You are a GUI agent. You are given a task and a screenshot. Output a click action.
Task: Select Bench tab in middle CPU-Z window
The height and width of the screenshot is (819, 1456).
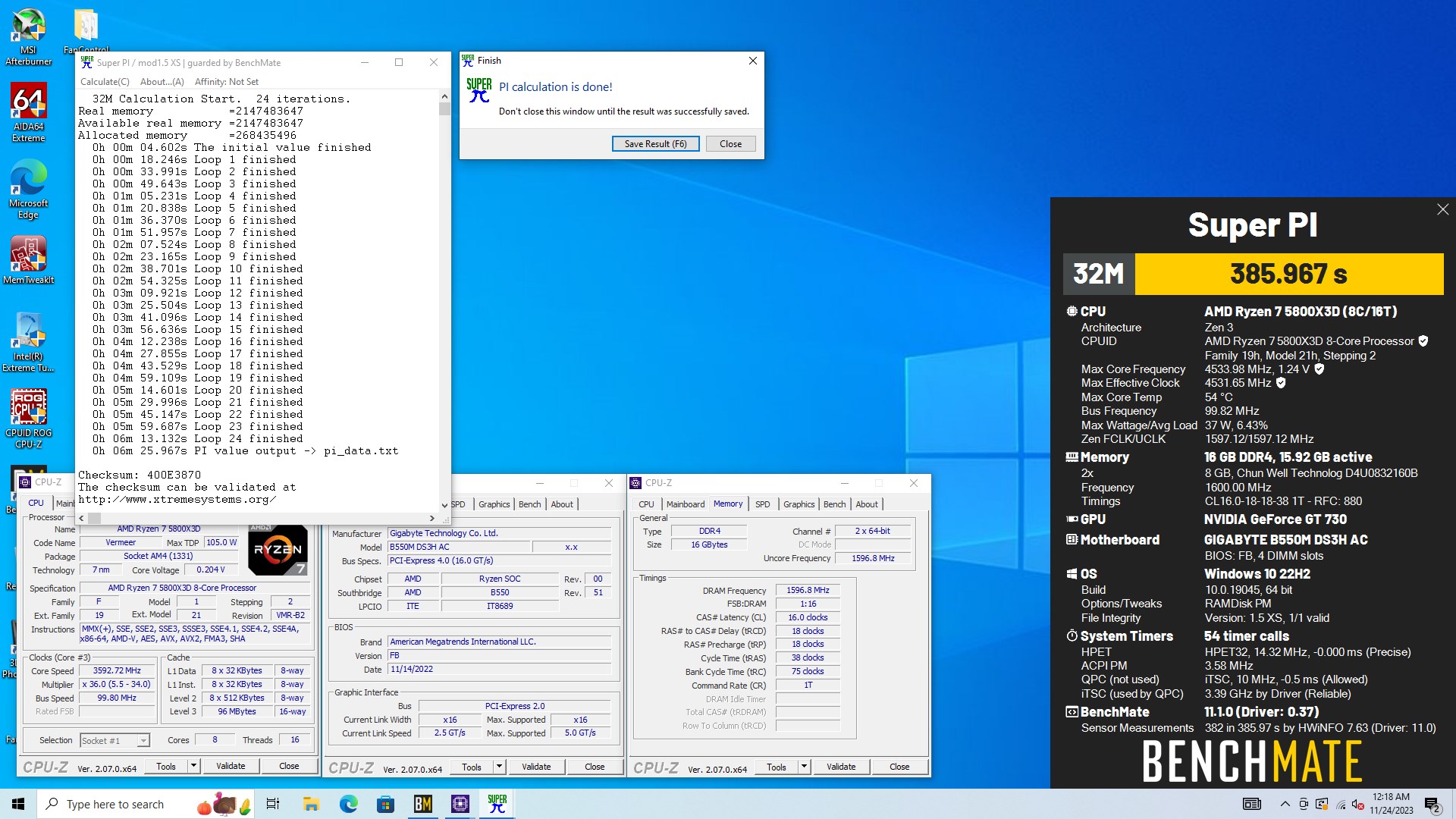529,504
